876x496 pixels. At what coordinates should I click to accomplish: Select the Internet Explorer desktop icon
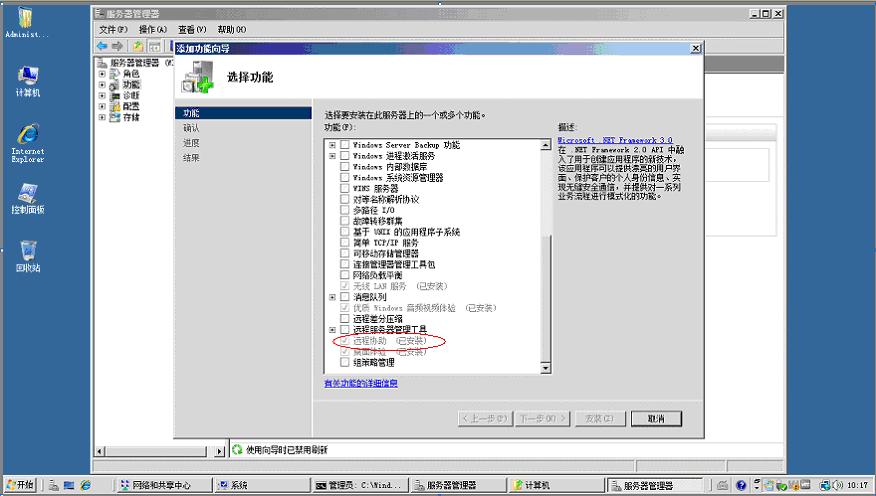click(27, 144)
